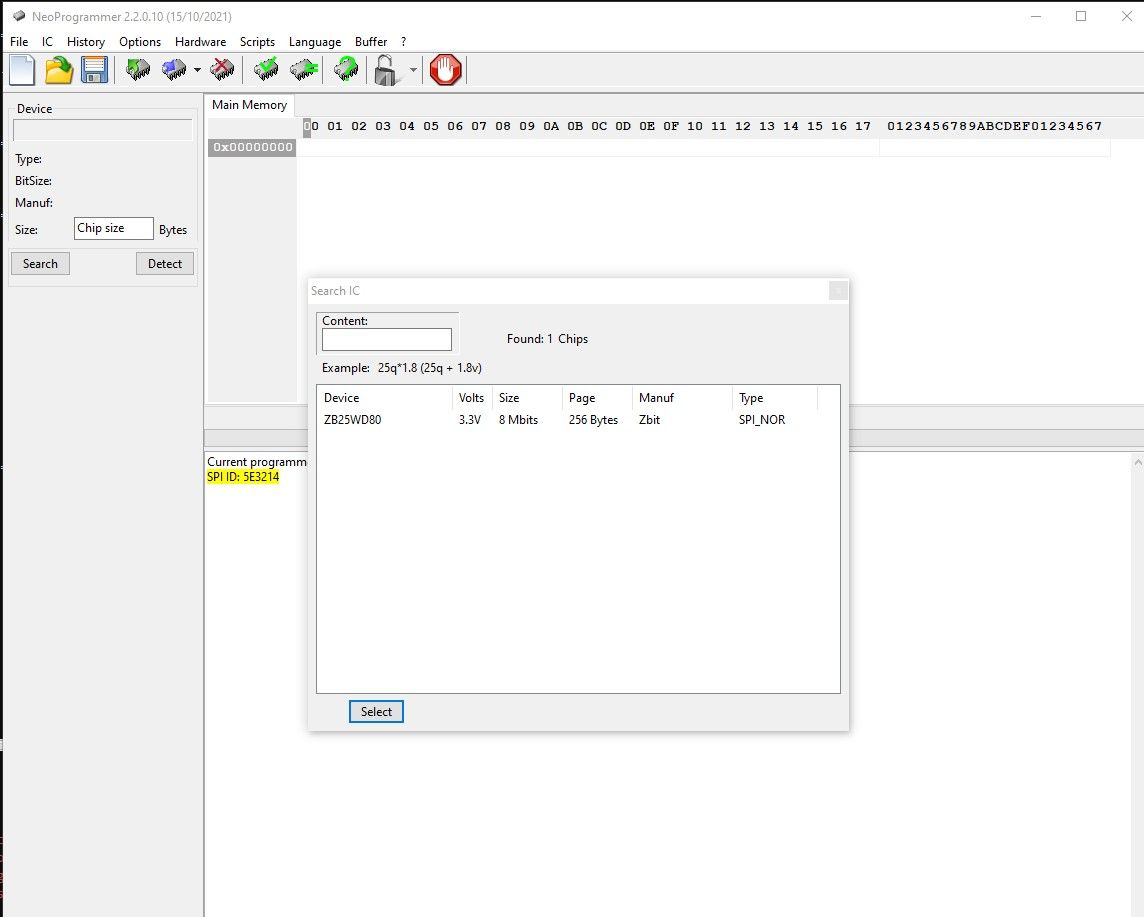Screen dimensions: 1144x917
Task: Open the Buffer menu
Action: [x=371, y=42]
